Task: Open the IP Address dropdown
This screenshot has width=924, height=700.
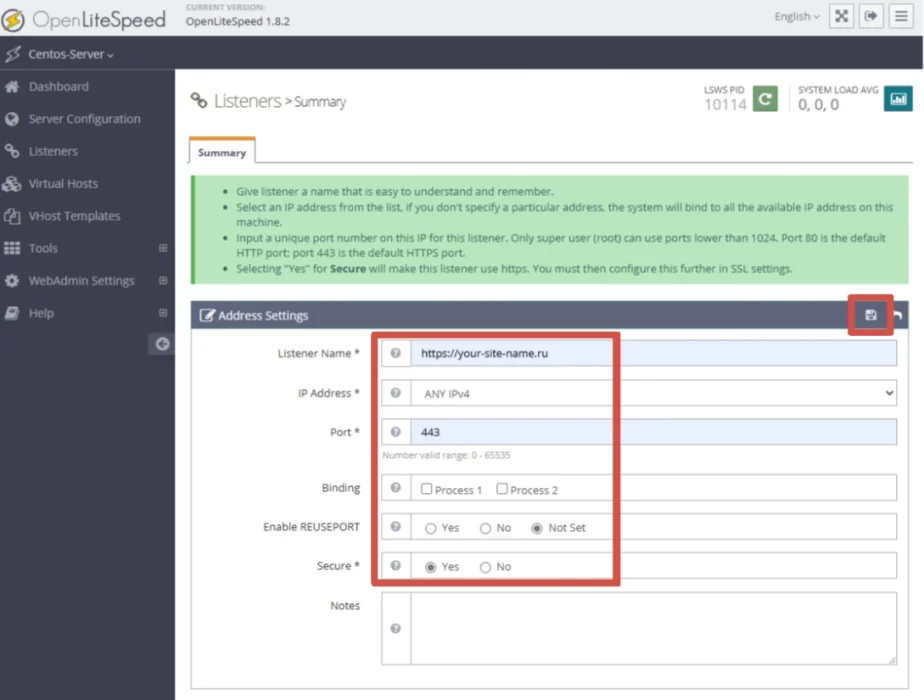Action: (x=654, y=393)
